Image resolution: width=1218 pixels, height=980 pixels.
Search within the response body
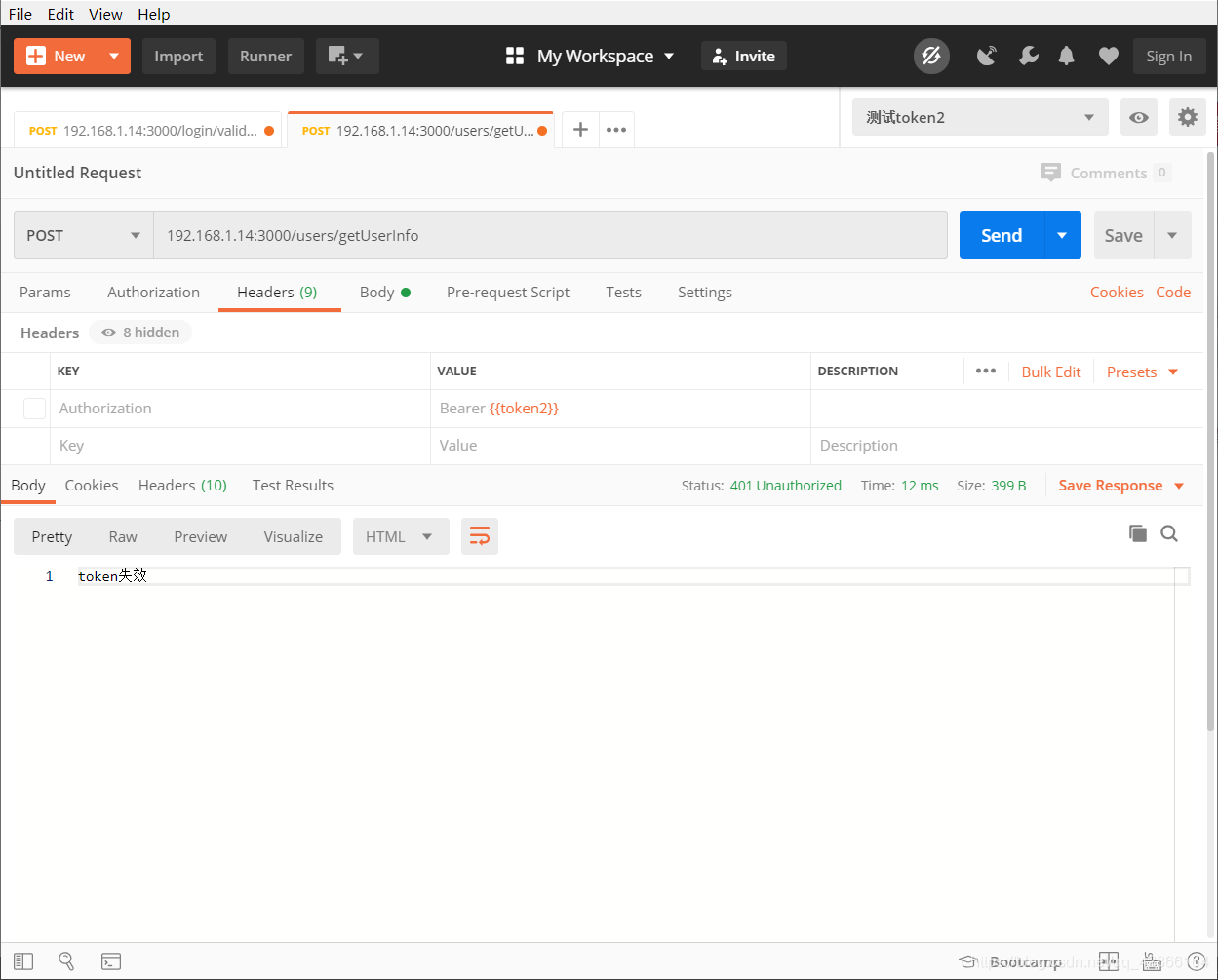[1169, 533]
